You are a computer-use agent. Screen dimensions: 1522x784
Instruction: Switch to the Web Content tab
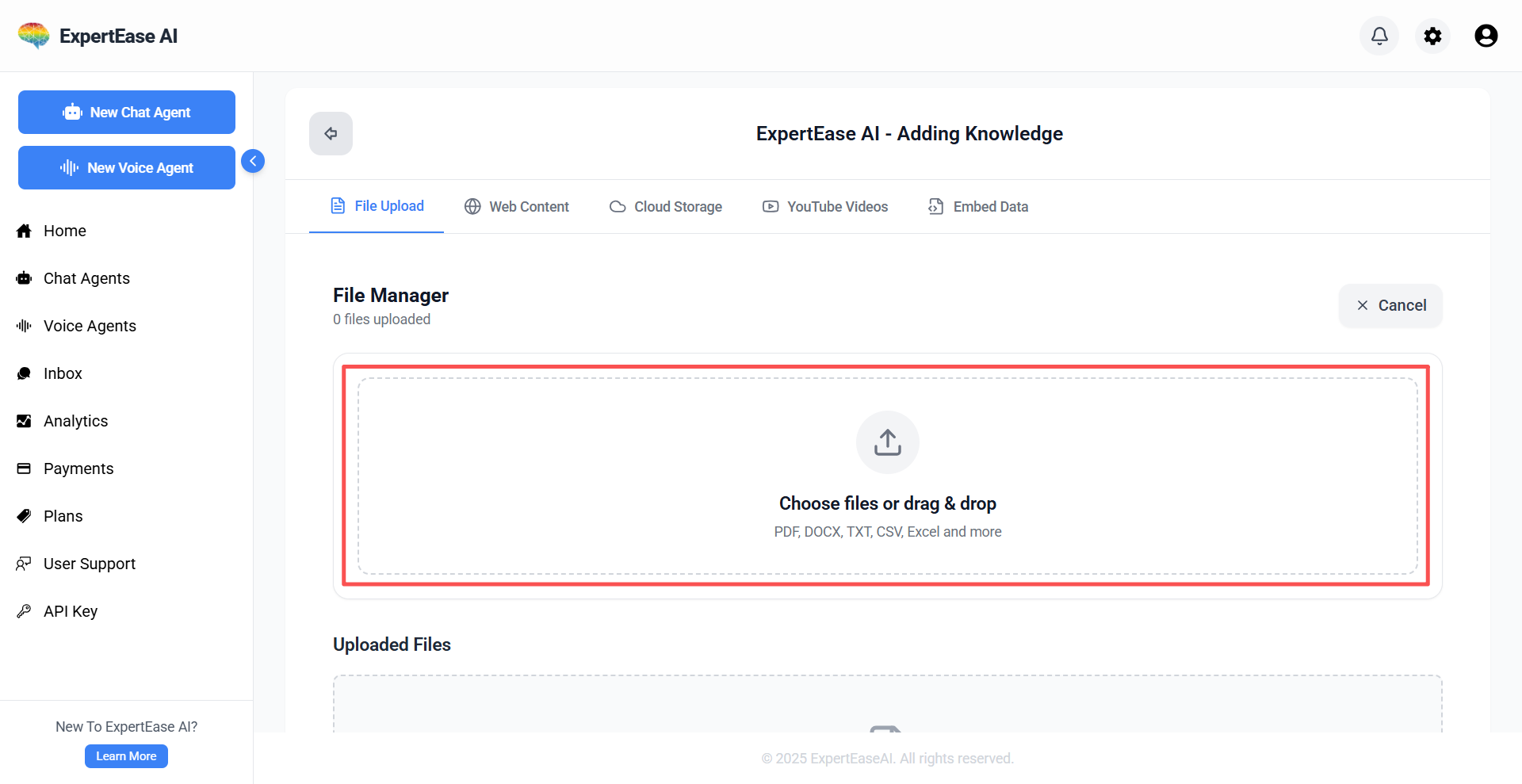[517, 207]
